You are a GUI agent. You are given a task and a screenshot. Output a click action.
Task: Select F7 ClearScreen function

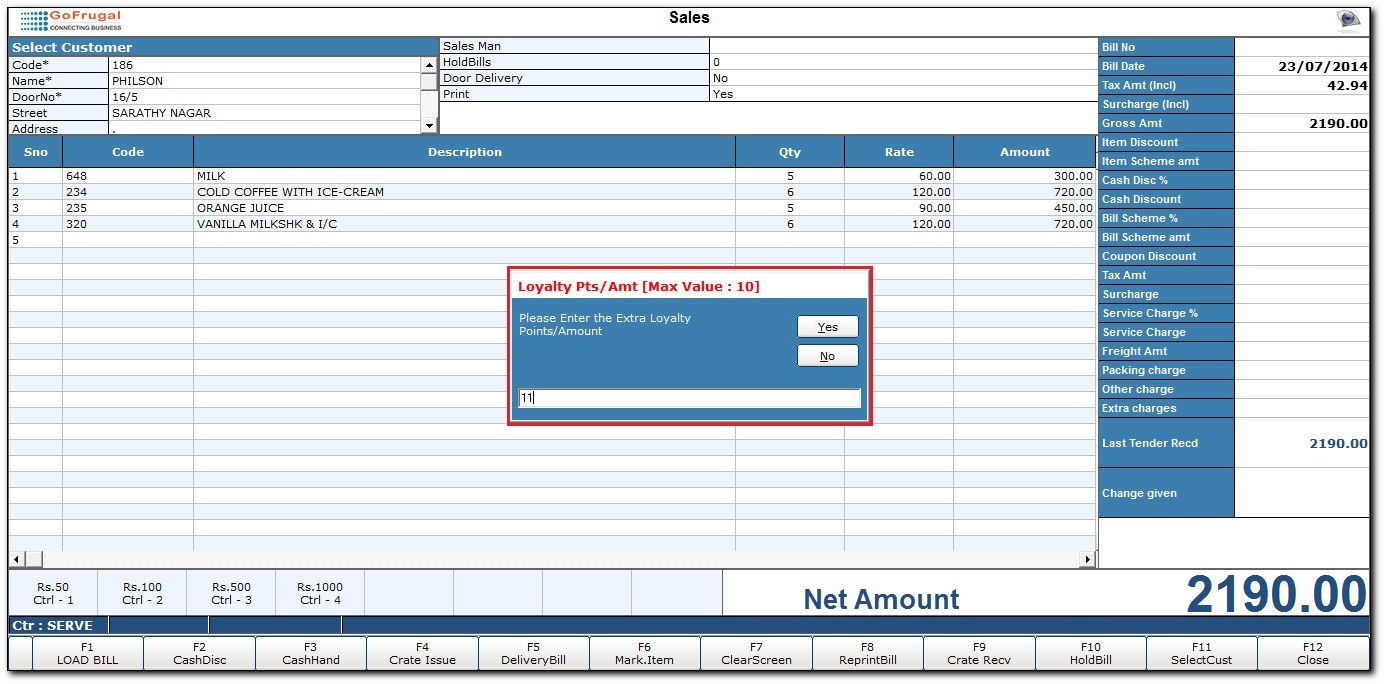coord(756,654)
